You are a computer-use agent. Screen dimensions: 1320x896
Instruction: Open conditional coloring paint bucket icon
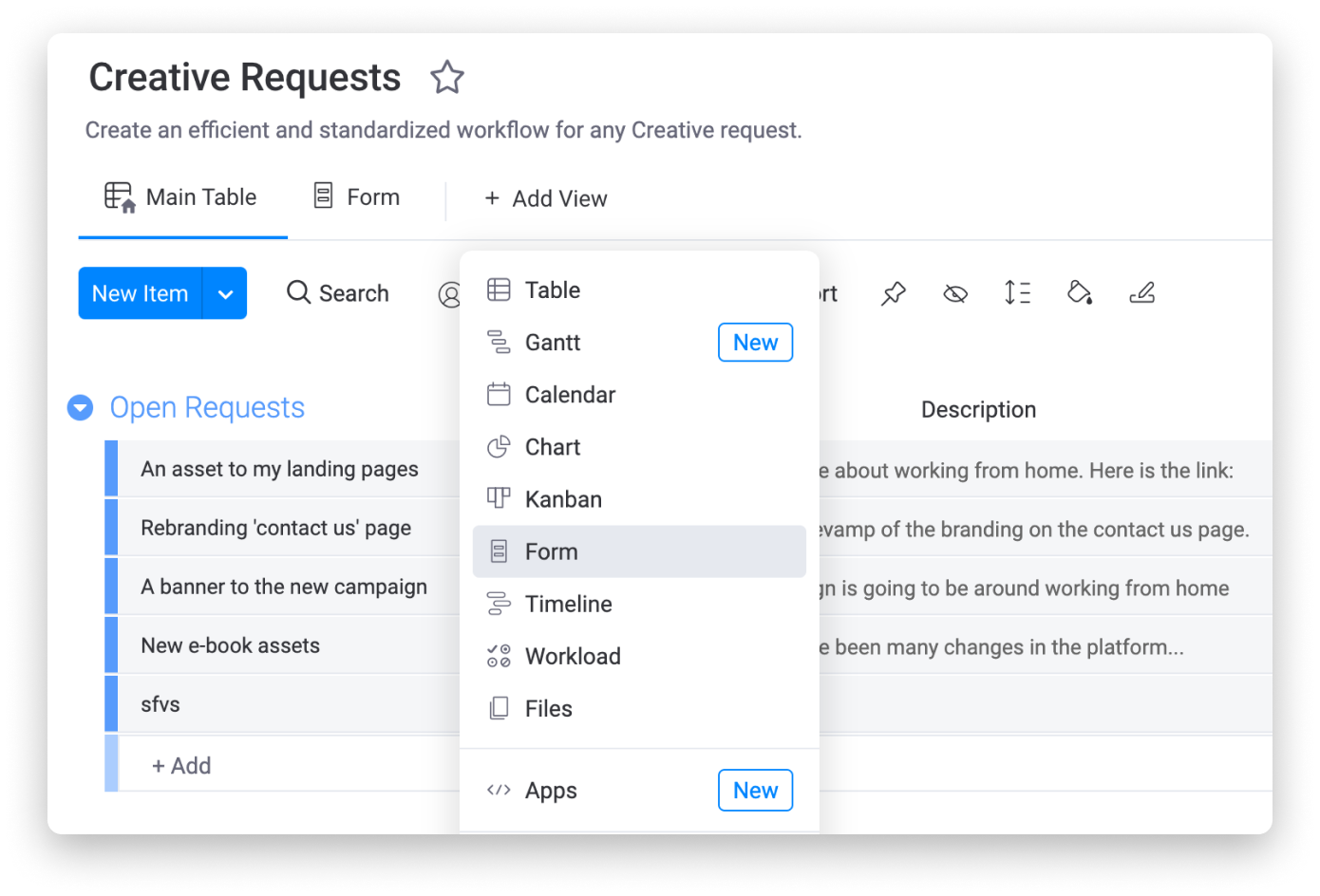point(1080,292)
